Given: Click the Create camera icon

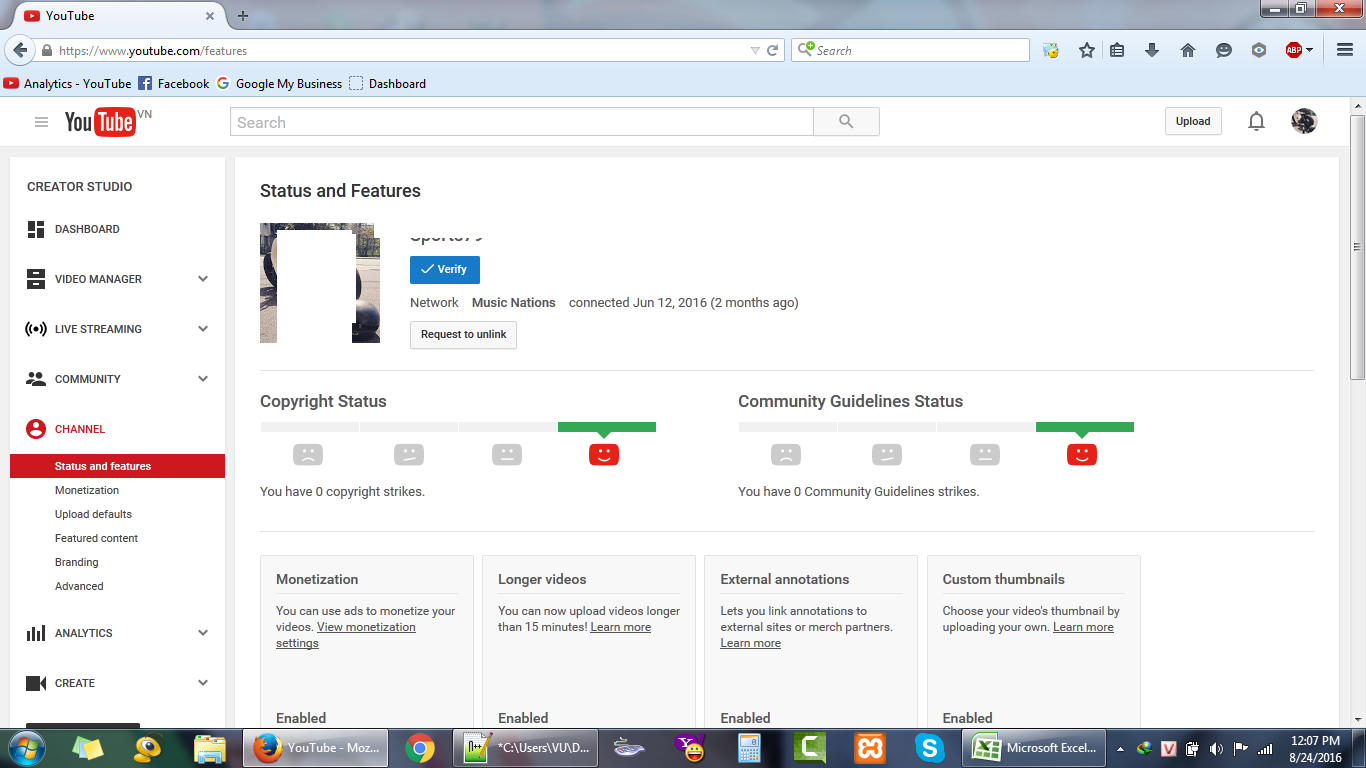Looking at the screenshot, I should [36, 683].
